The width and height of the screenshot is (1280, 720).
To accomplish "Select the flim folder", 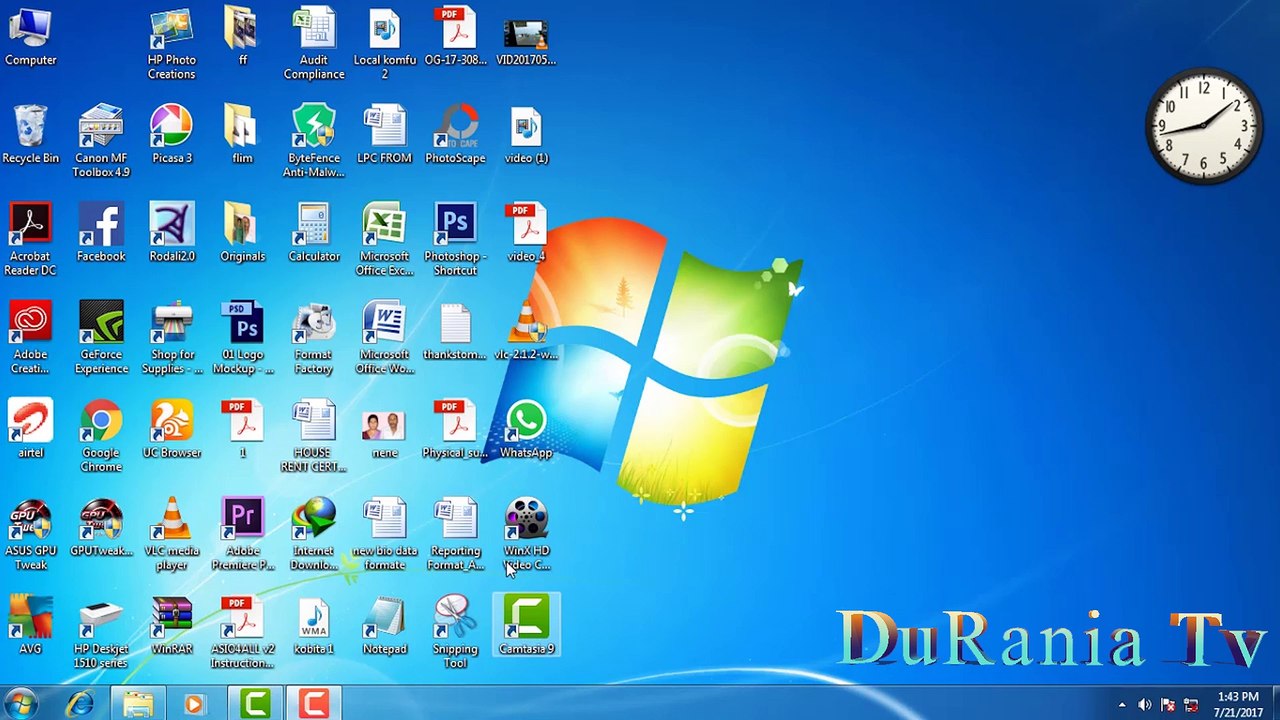I will pos(242,134).
